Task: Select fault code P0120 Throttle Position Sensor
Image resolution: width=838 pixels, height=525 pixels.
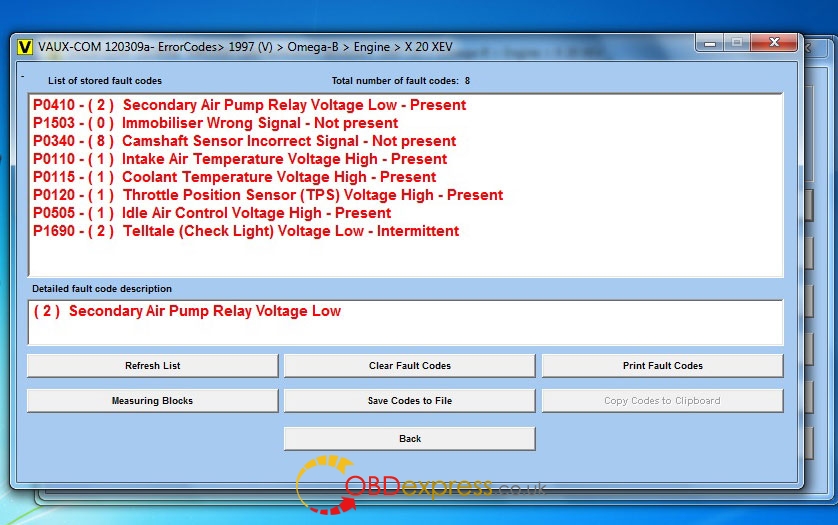Action: click(x=268, y=195)
